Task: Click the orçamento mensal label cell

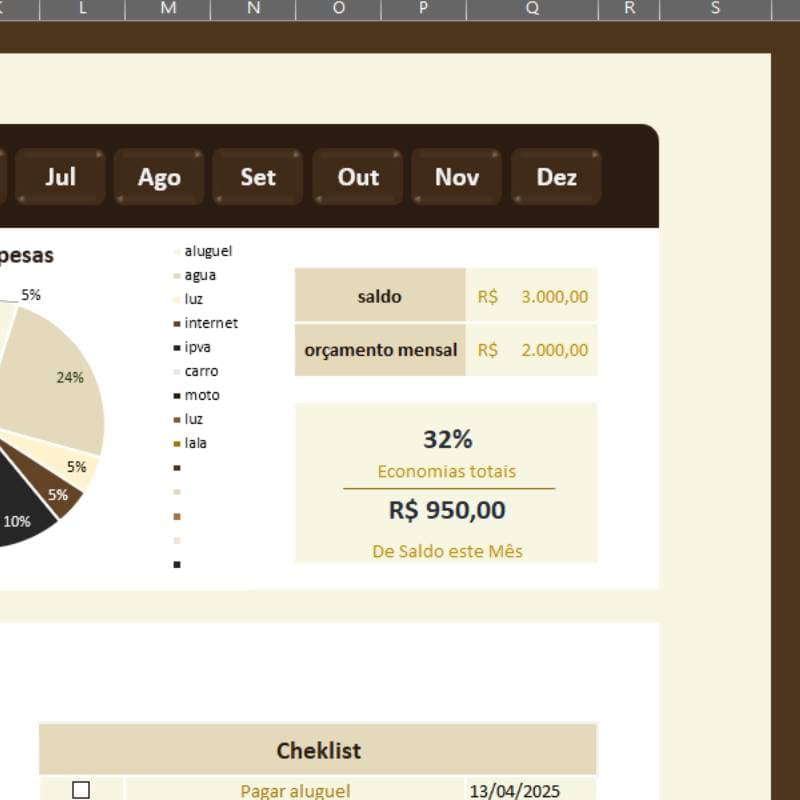Action: click(380, 350)
